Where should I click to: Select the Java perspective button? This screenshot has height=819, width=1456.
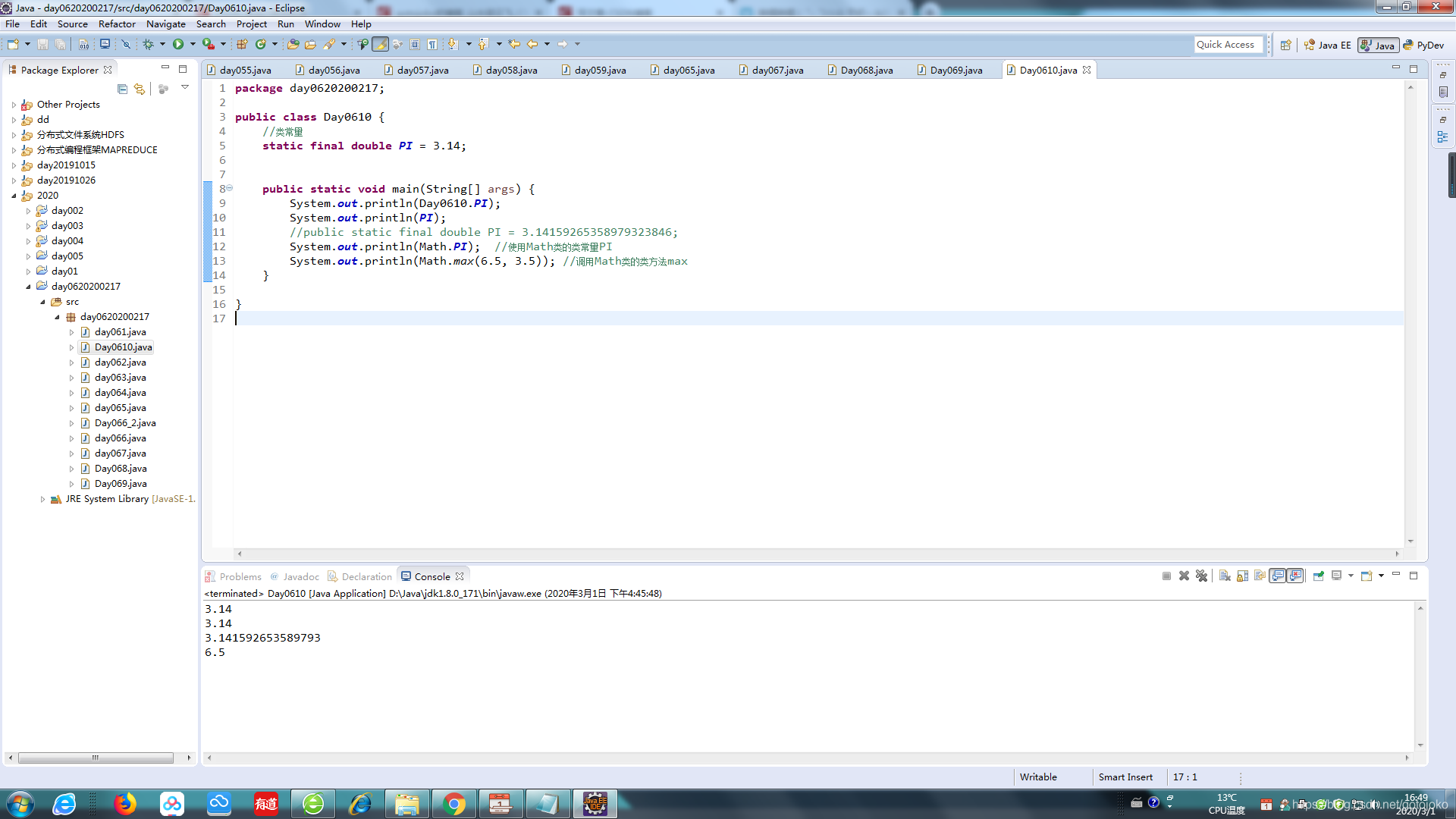click(x=1378, y=45)
